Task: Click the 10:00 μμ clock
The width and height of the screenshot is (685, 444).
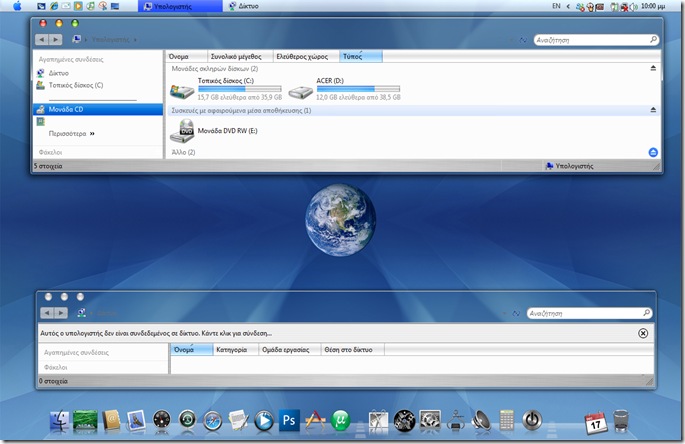Action: [653, 6]
